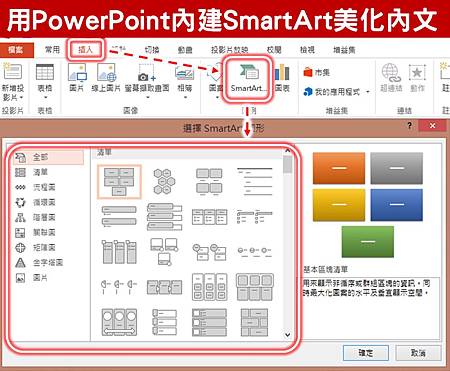The image size is (450, 371).
Task: Click the 動作 (Action) star icon
Action: coord(417,72)
